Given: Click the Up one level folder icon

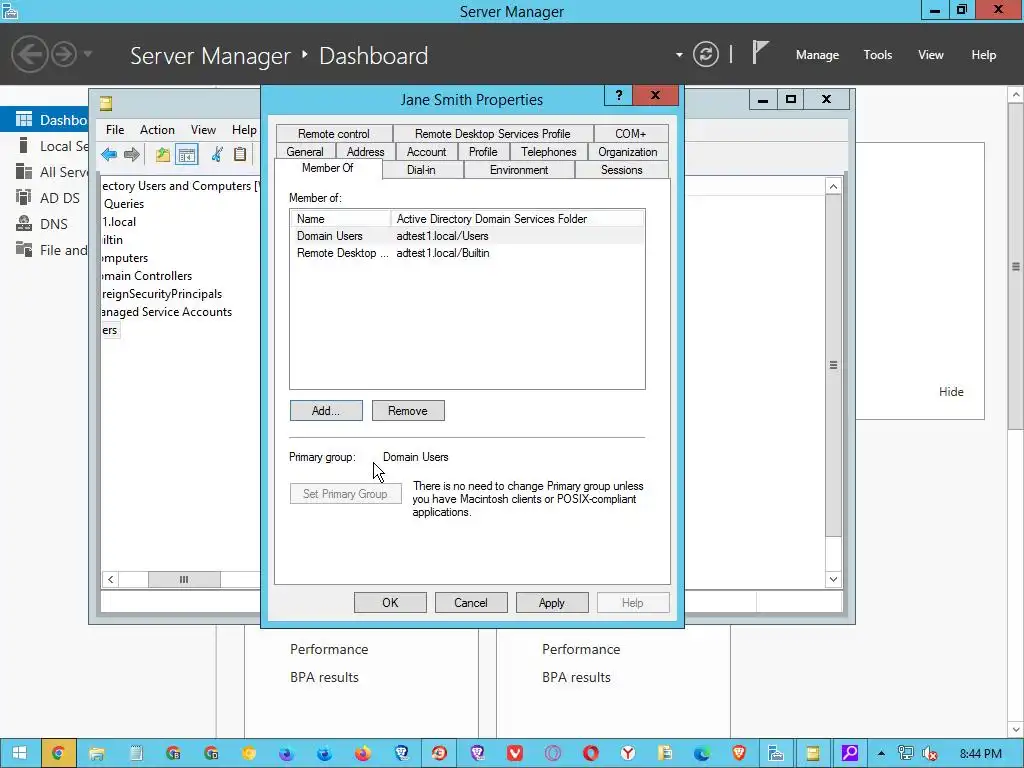Looking at the screenshot, I should (163, 155).
